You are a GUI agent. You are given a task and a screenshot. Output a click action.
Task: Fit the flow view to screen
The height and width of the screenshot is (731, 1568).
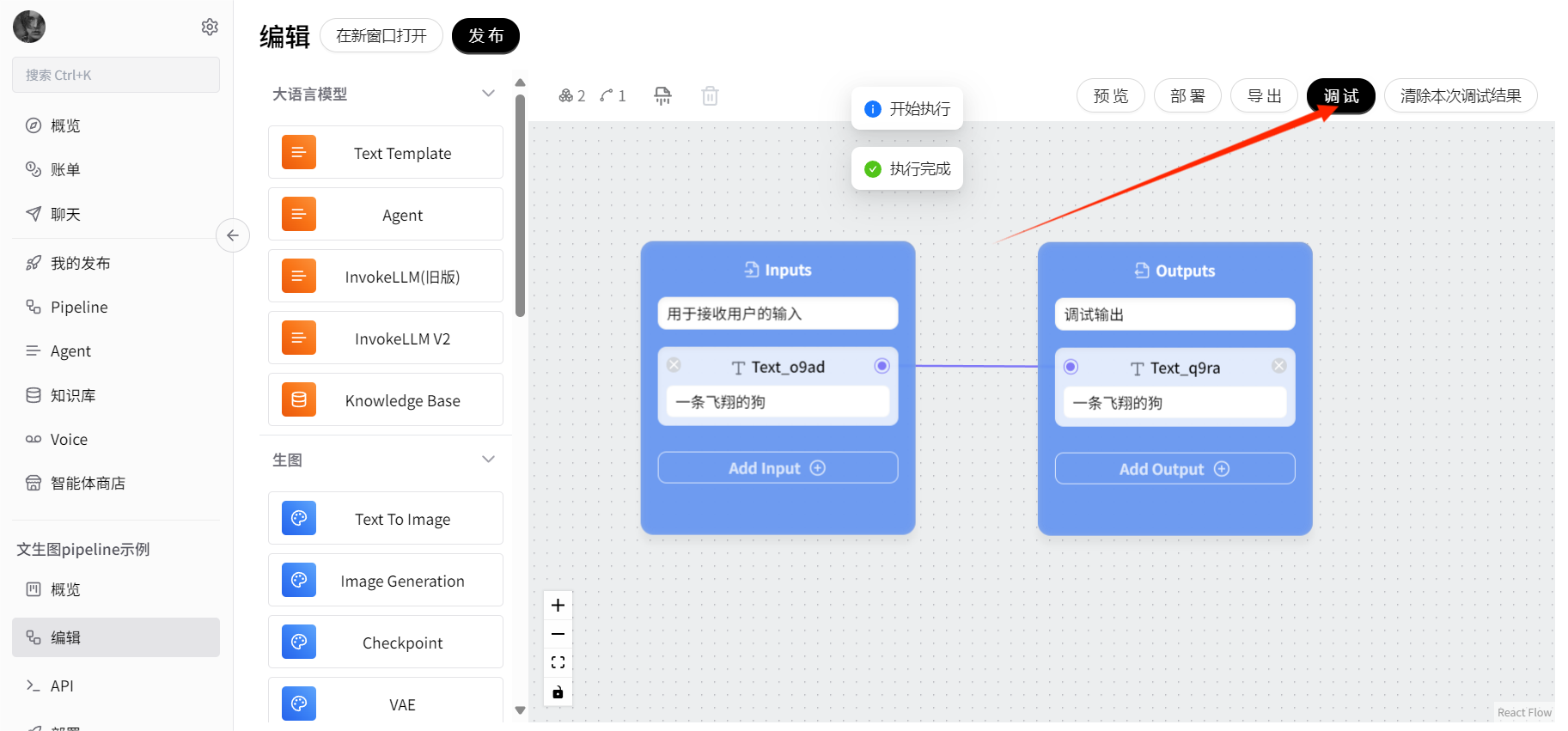click(558, 662)
